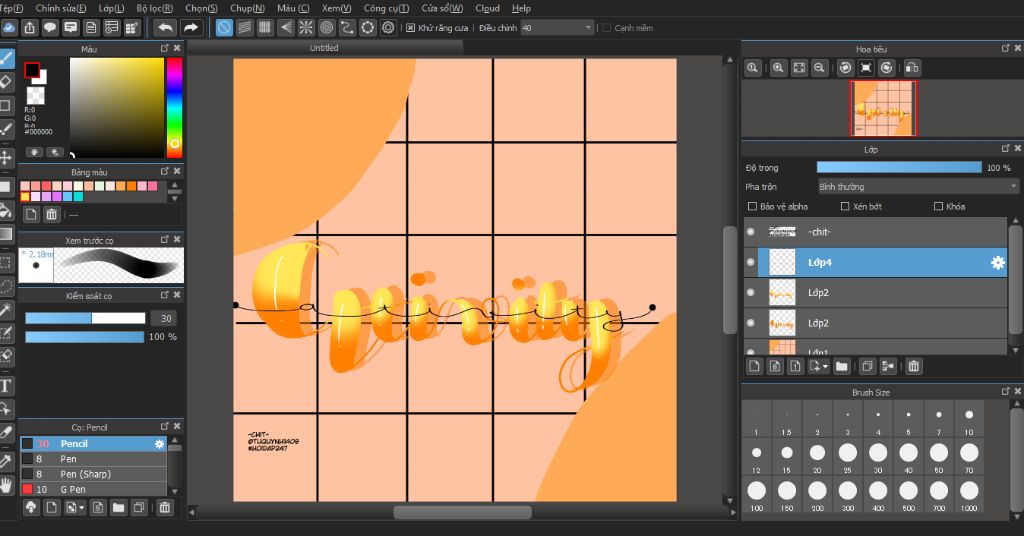Image resolution: width=1024 pixels, height=536 pixels.
Task: Open Lớp4 layer settings gear
Action: tap(997, 262)
